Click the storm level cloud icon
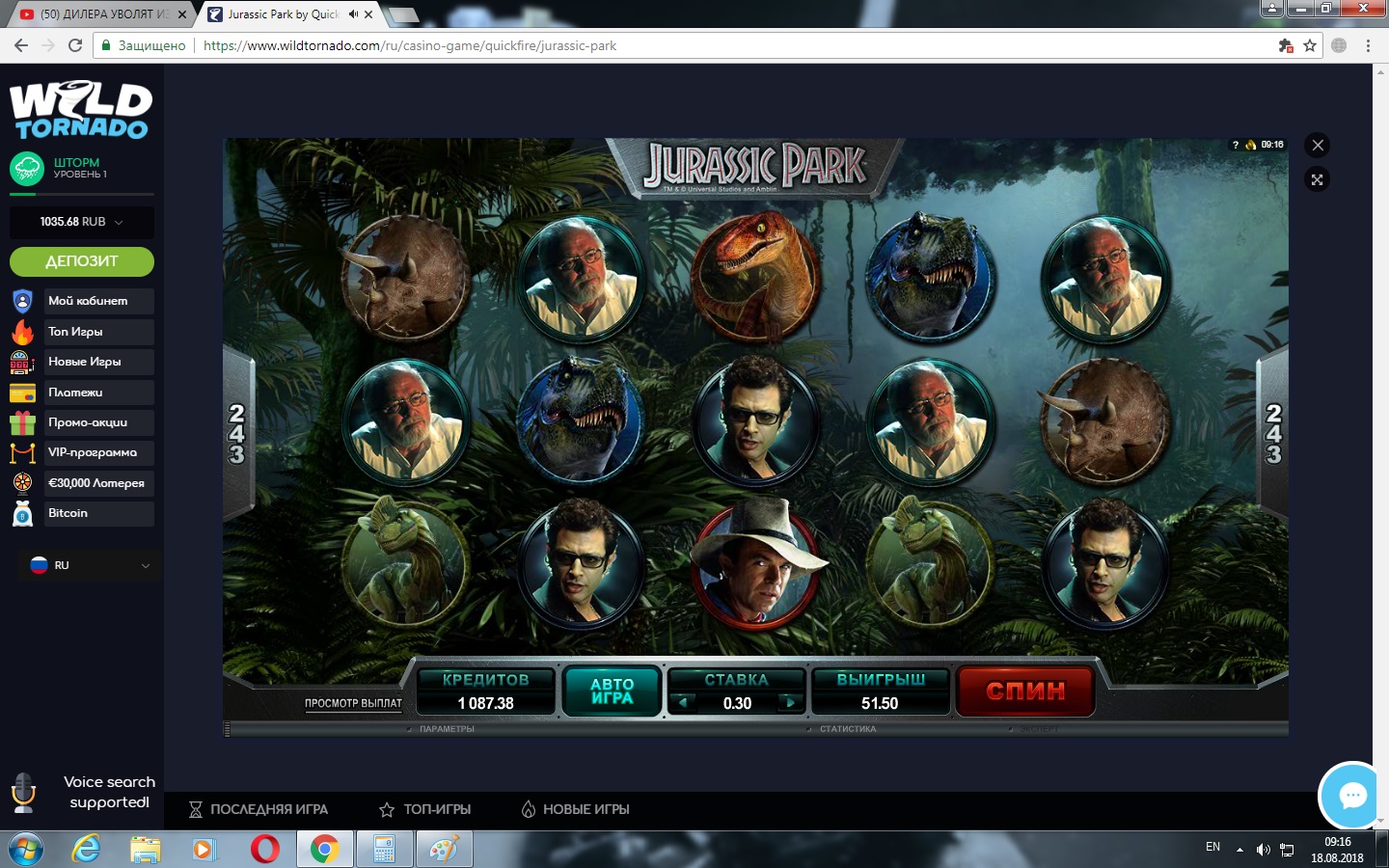The width and height of the screenshot is (1389, 868). tap(27, 169)
